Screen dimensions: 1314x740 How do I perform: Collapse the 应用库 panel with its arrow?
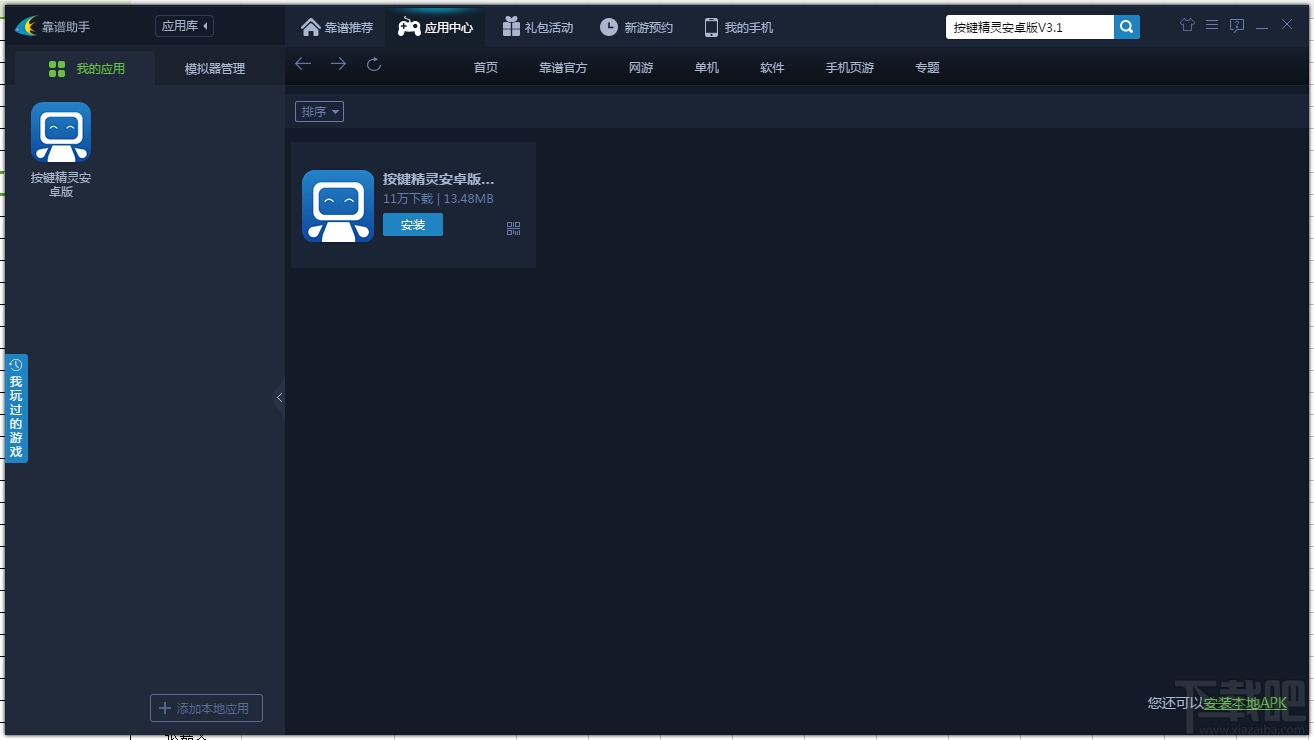(204, 25)
